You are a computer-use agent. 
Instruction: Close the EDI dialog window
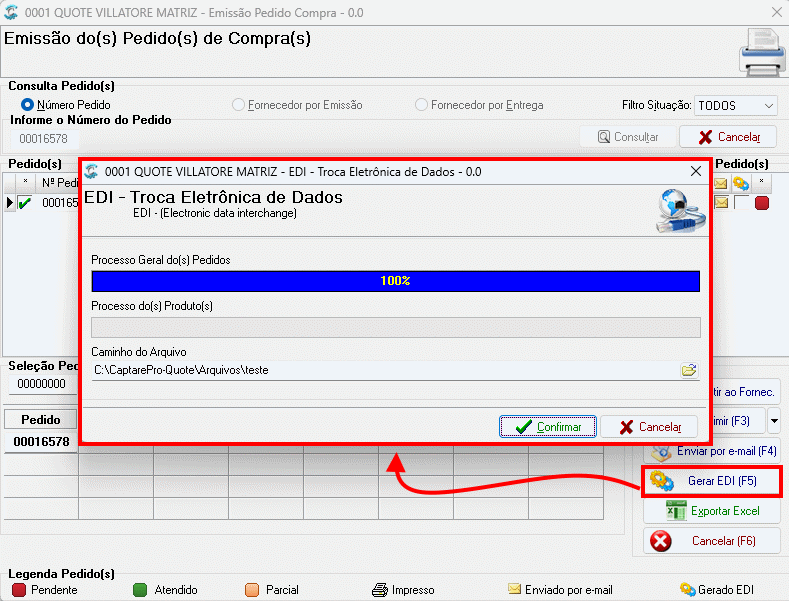pyautogui.click(x=696, y=172)
